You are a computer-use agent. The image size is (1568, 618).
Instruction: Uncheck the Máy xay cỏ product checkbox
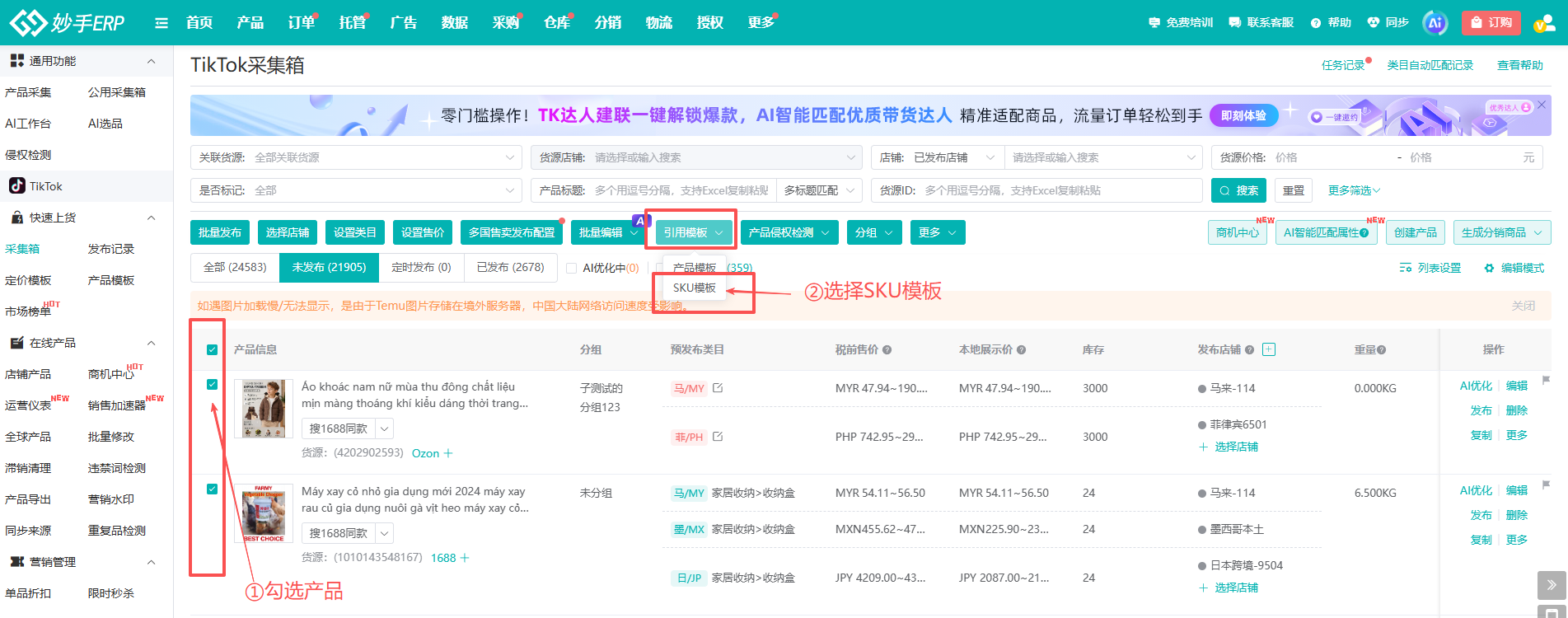tap(212, 489)
